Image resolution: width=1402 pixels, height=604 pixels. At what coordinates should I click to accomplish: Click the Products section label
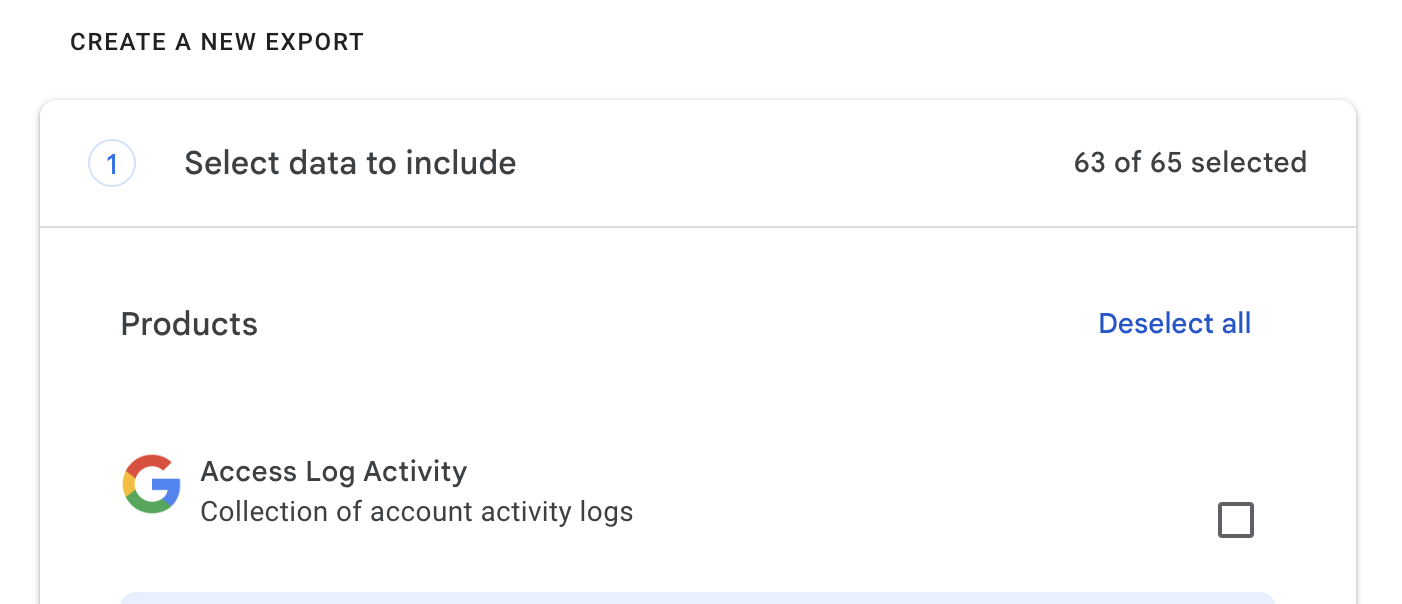click(189, 323)
